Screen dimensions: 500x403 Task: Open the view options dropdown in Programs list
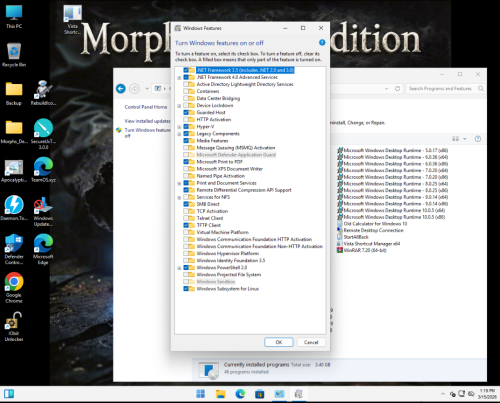[x=465, y=139]
